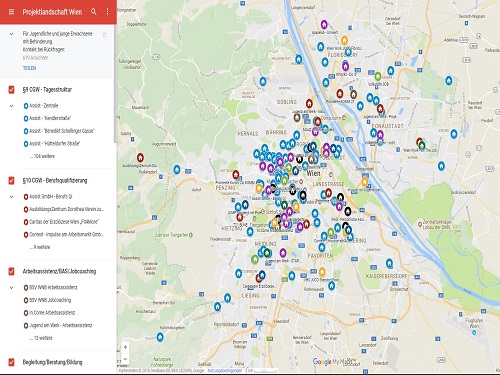Open the hamburger menu next to Projektlandschaft Wien

[11, 12]
